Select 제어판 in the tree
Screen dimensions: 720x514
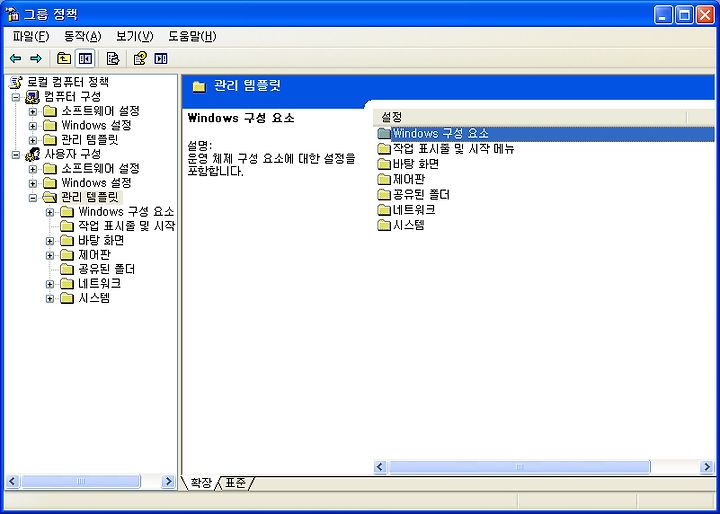tap(94, 254)
